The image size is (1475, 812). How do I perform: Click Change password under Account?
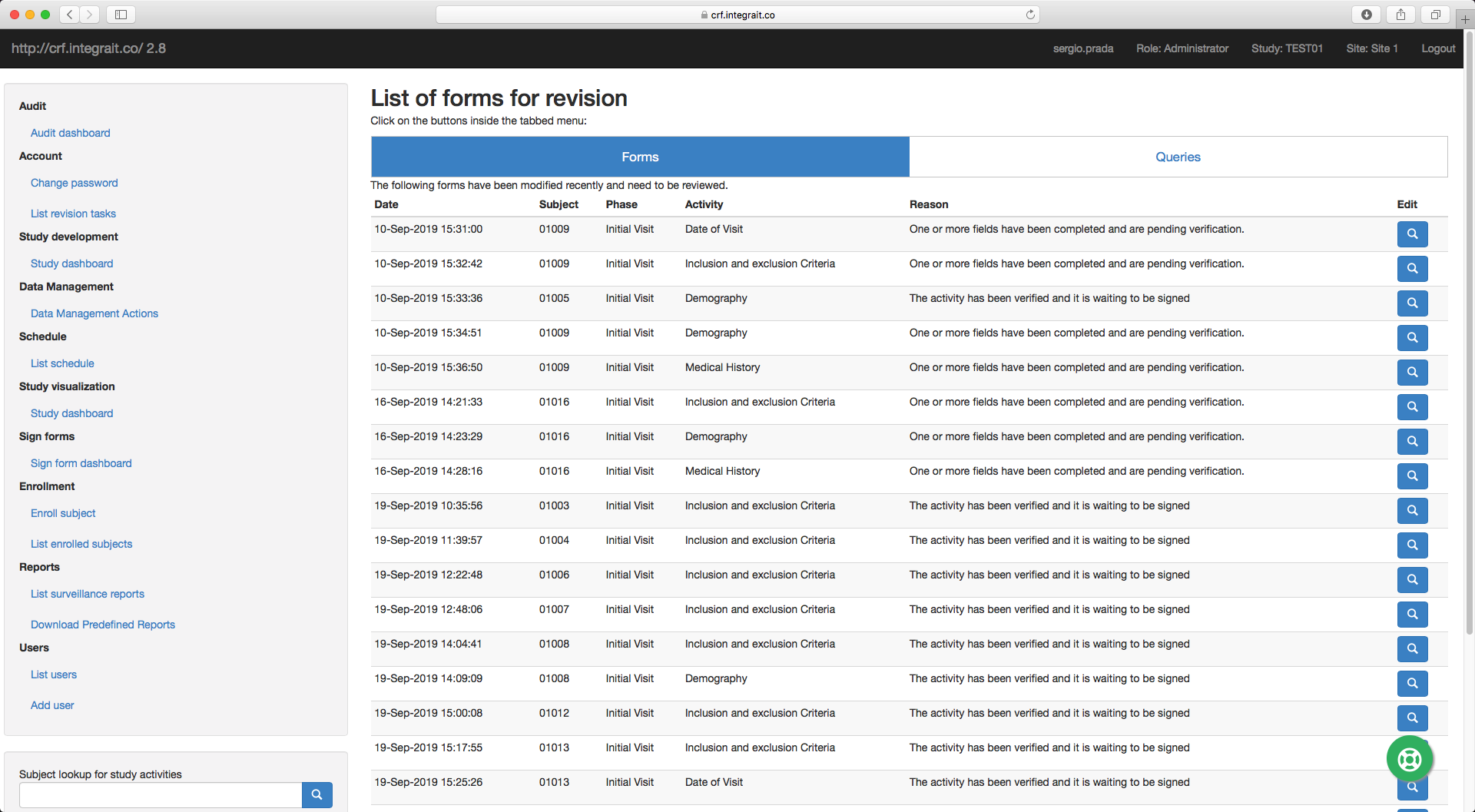pyautogui.click(x=74, y=183)
